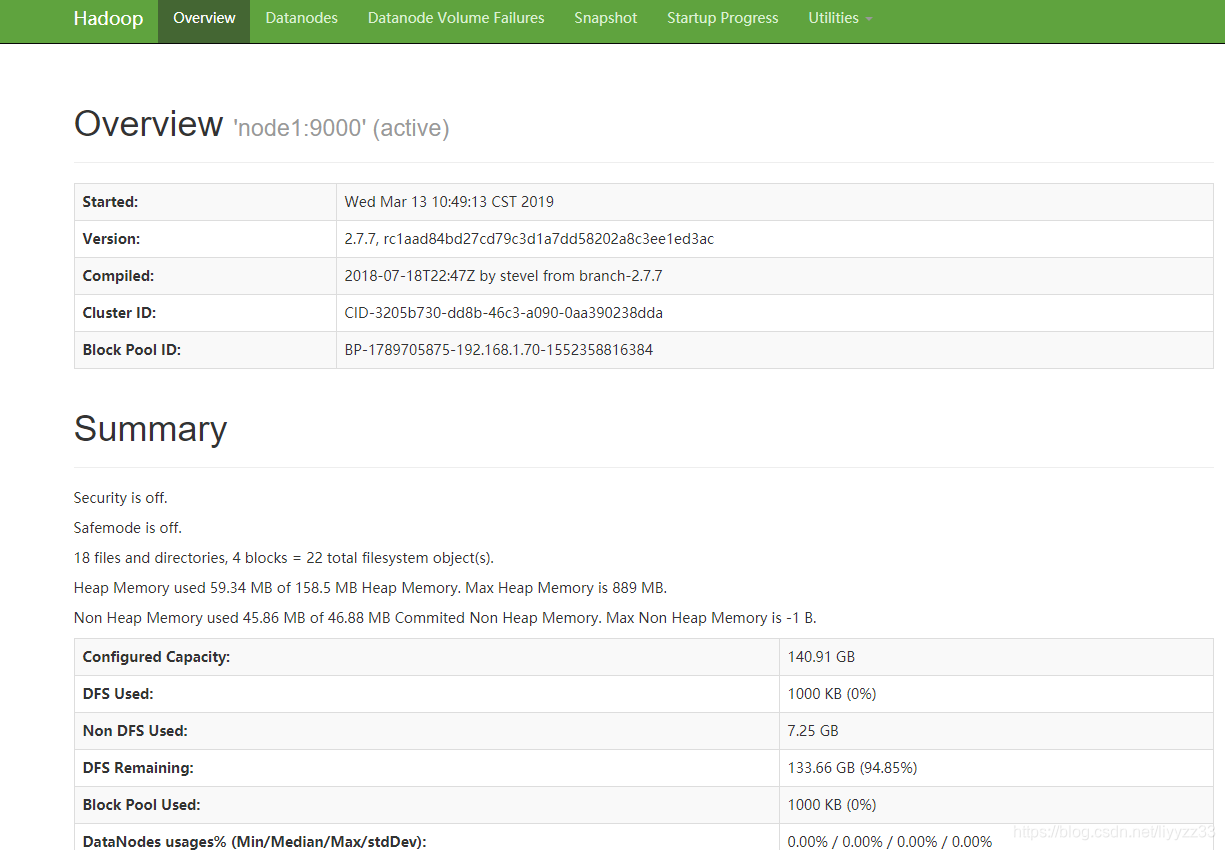Click '18 files and directories, 4 blocks' line

pyautogui.click(x=284, y=558)
